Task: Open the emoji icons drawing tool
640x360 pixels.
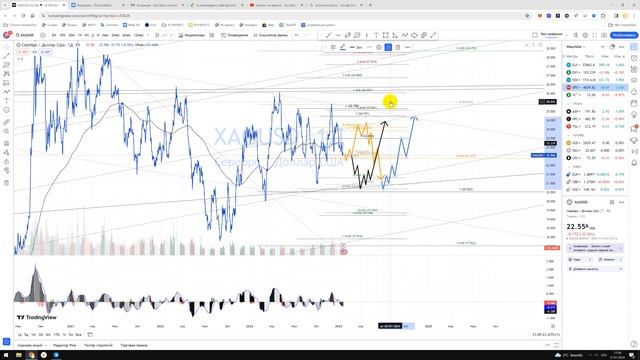Action: pyautogui.click(x=7, y=110)
